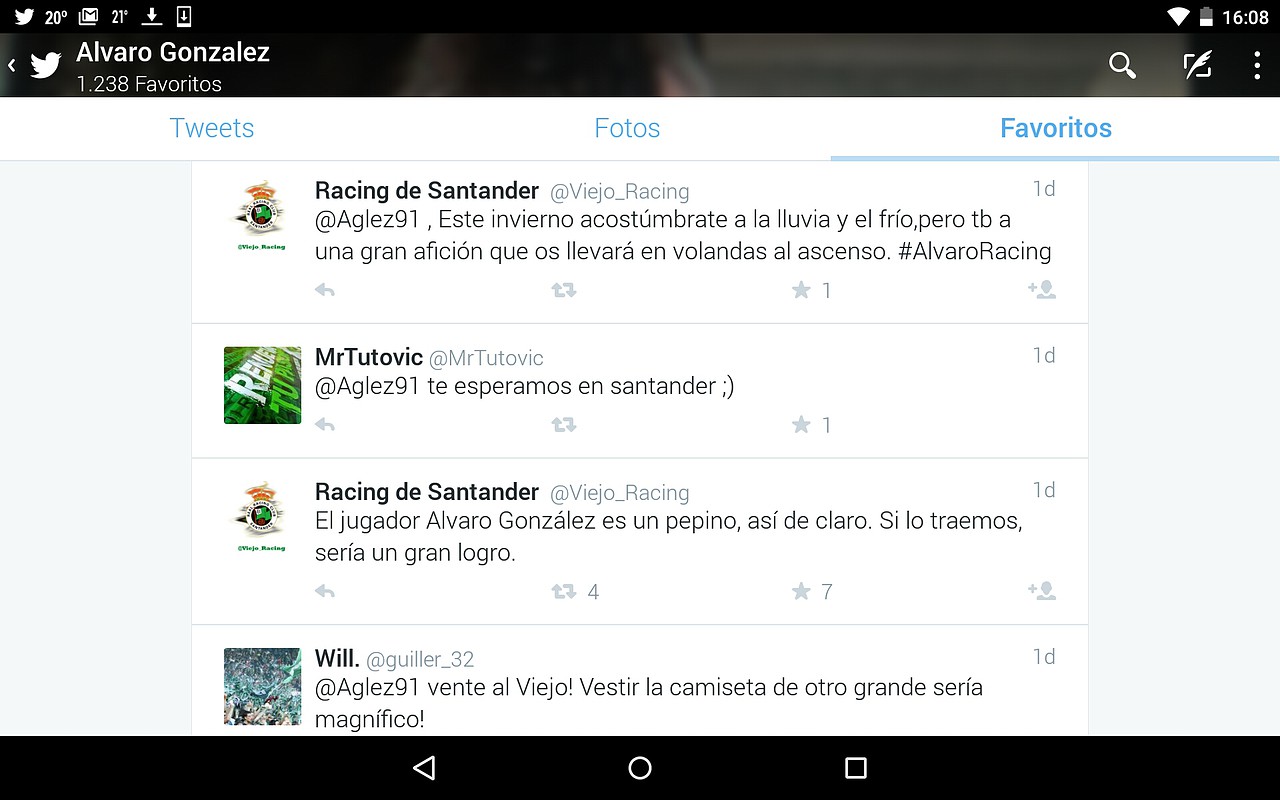Retweet the 'es un pepino' tweet
Viewport: 1280px width, 800px height.
(x=564, y=592)
